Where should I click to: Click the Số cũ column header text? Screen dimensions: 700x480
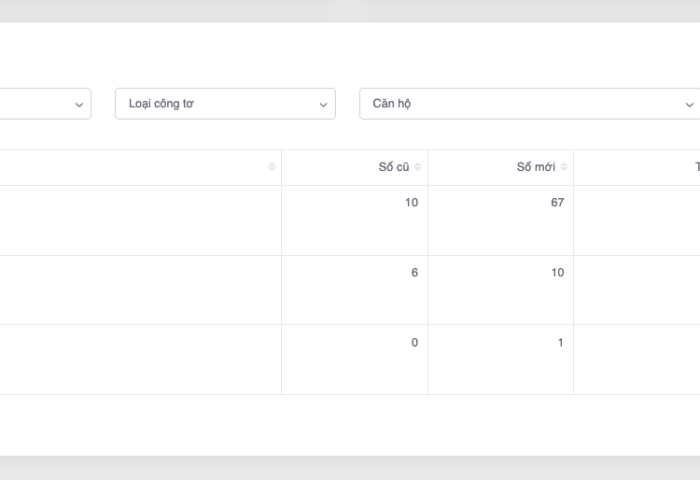coord(393,167)
